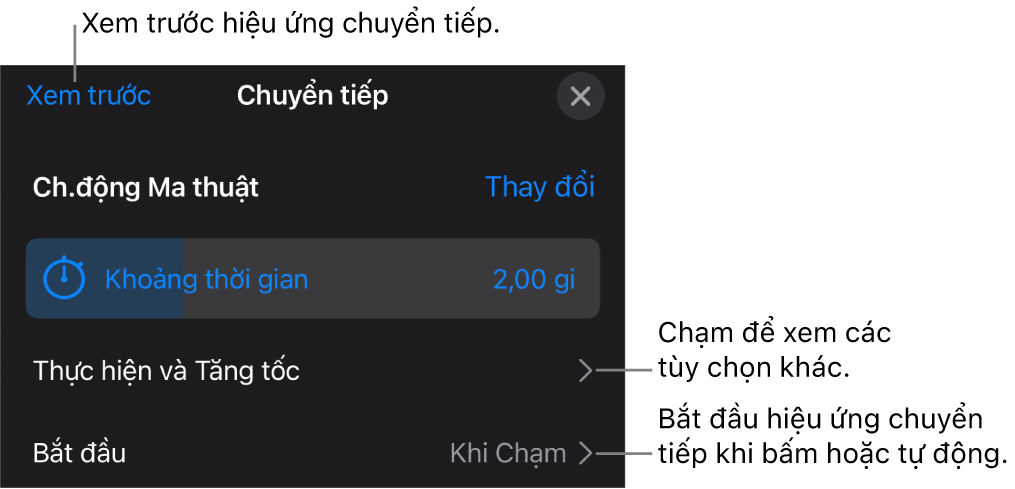Select the Ch.động Ma thuật effect name
Viewport: 1015px width, 489px height.
[146, 187]
